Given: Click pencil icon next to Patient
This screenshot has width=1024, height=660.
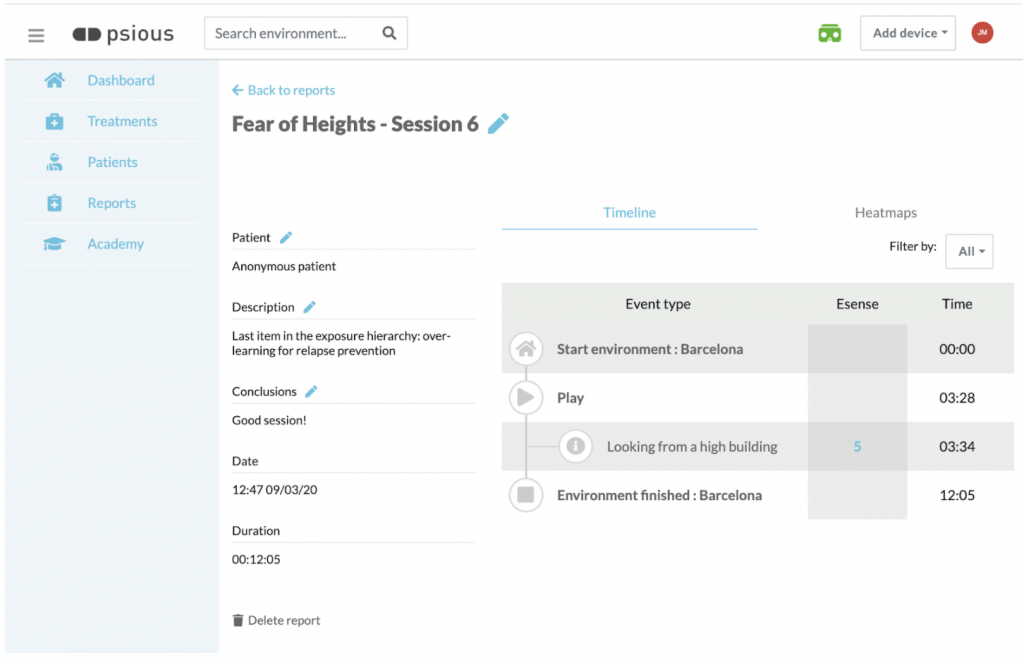Looking at the screenshot, I should [286, 237].
